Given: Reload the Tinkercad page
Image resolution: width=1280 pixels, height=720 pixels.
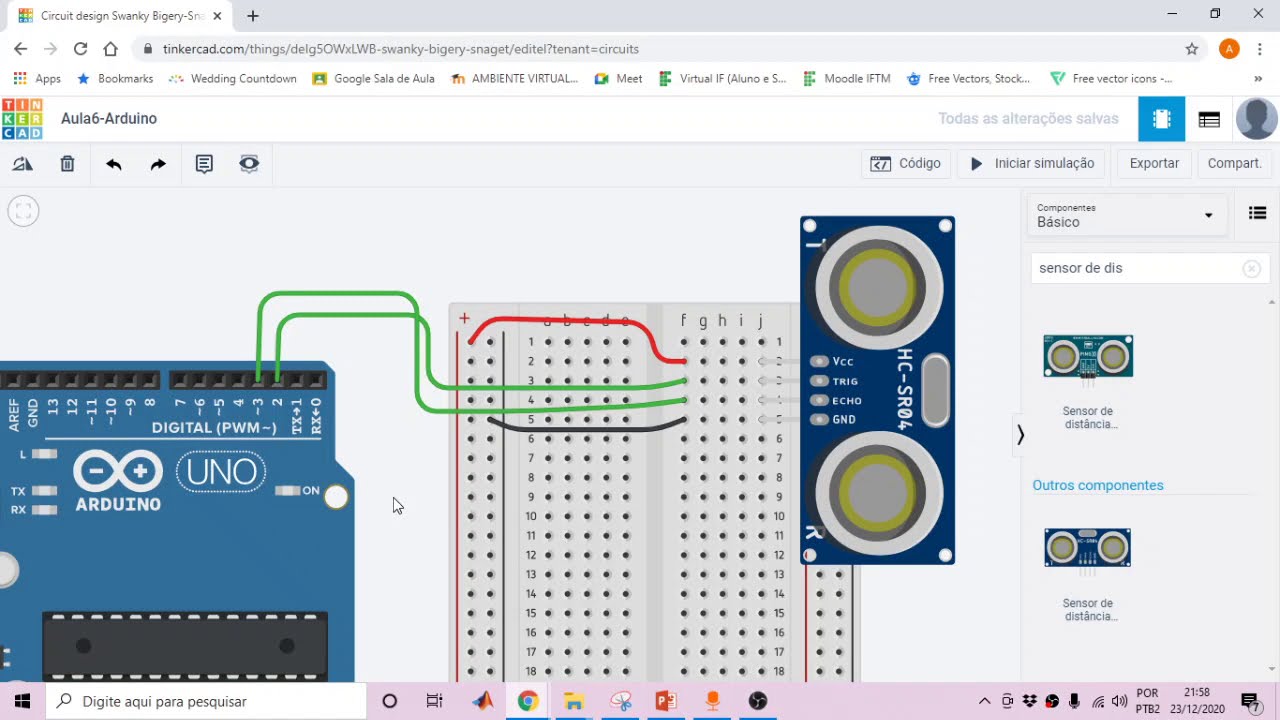Looking at the screenshot, I should point(81,49).
